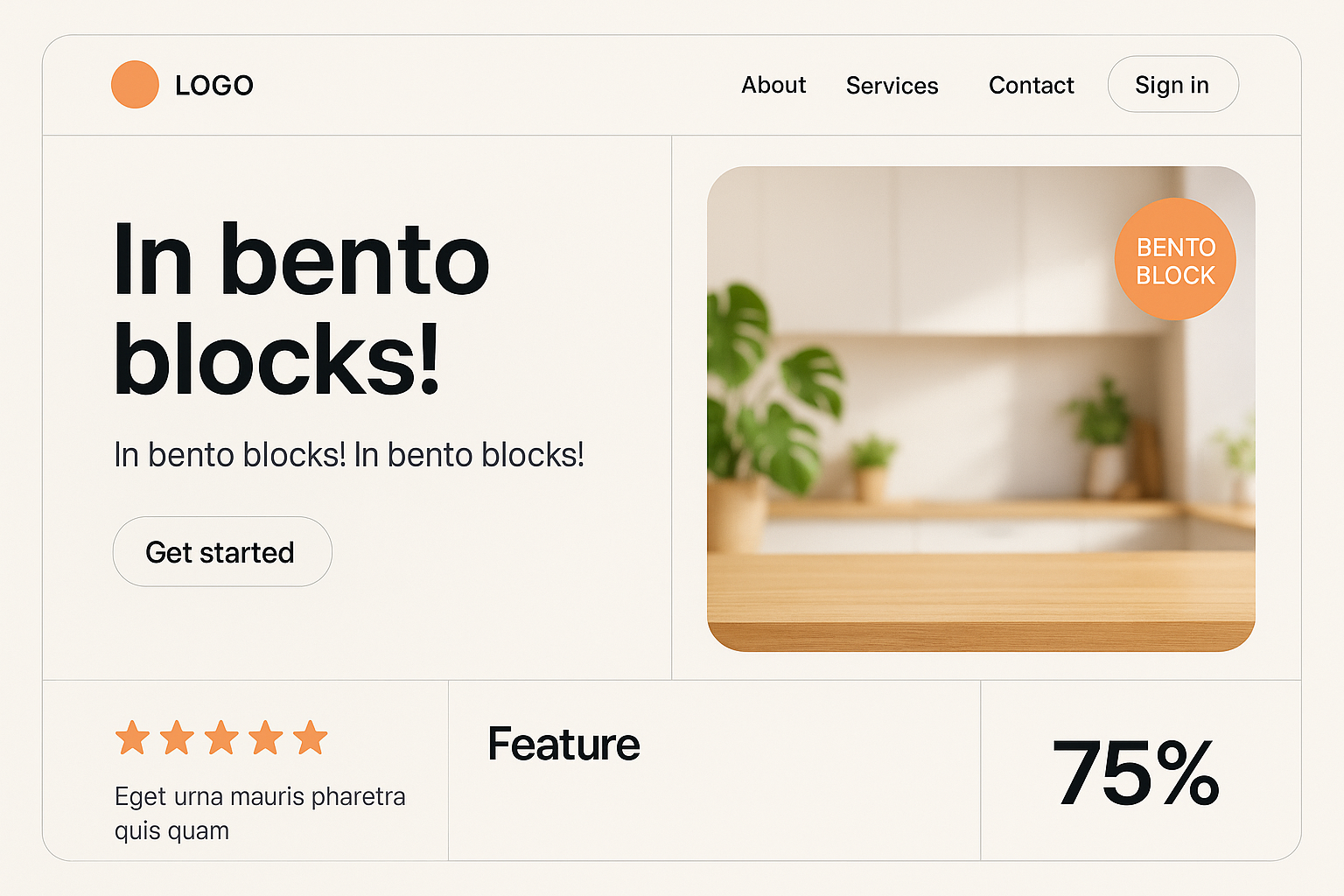Choose the third star in the rating
The width and height of the screenshot is (1344, 896).
pyautogui.click(x=221, y=738)
